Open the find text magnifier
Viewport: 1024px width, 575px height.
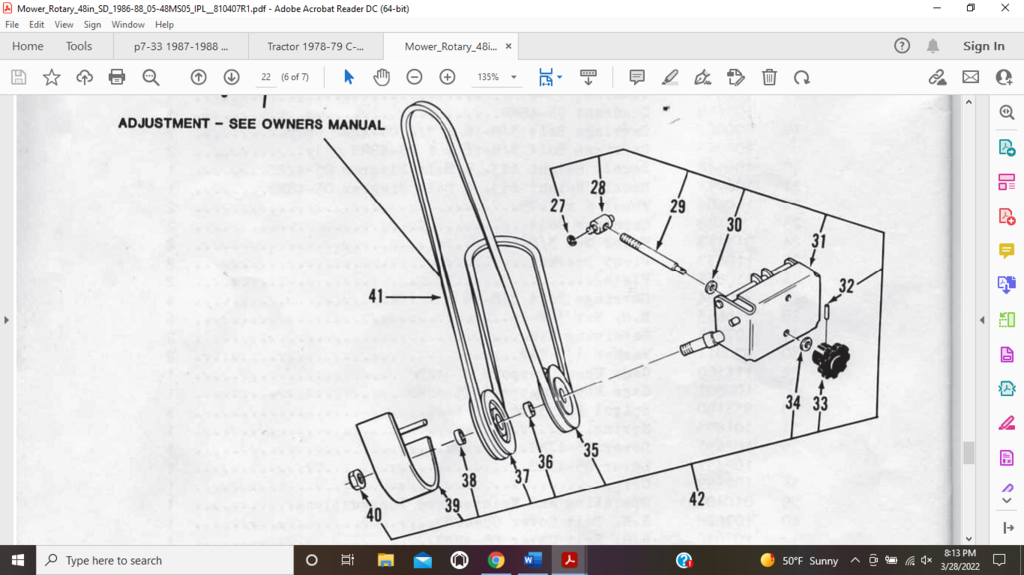(x=151, y=77)
